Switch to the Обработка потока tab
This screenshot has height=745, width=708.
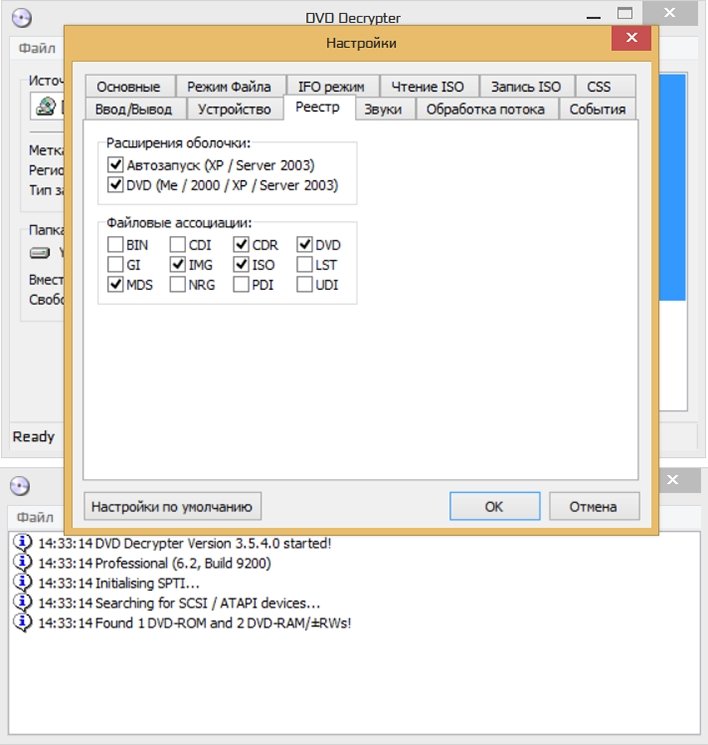click(486, 109)
